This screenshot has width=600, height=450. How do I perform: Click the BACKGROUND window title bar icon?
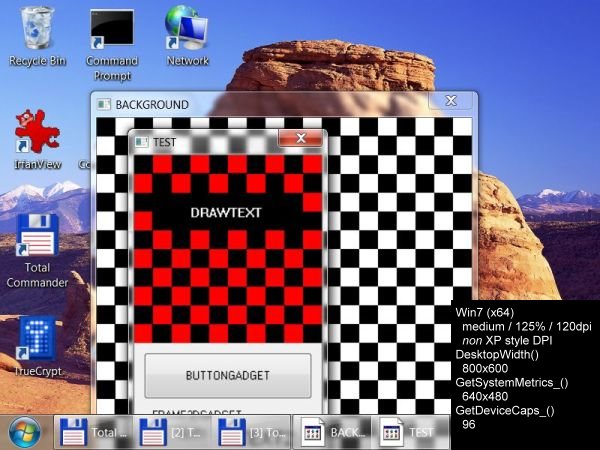click(103, 104)
